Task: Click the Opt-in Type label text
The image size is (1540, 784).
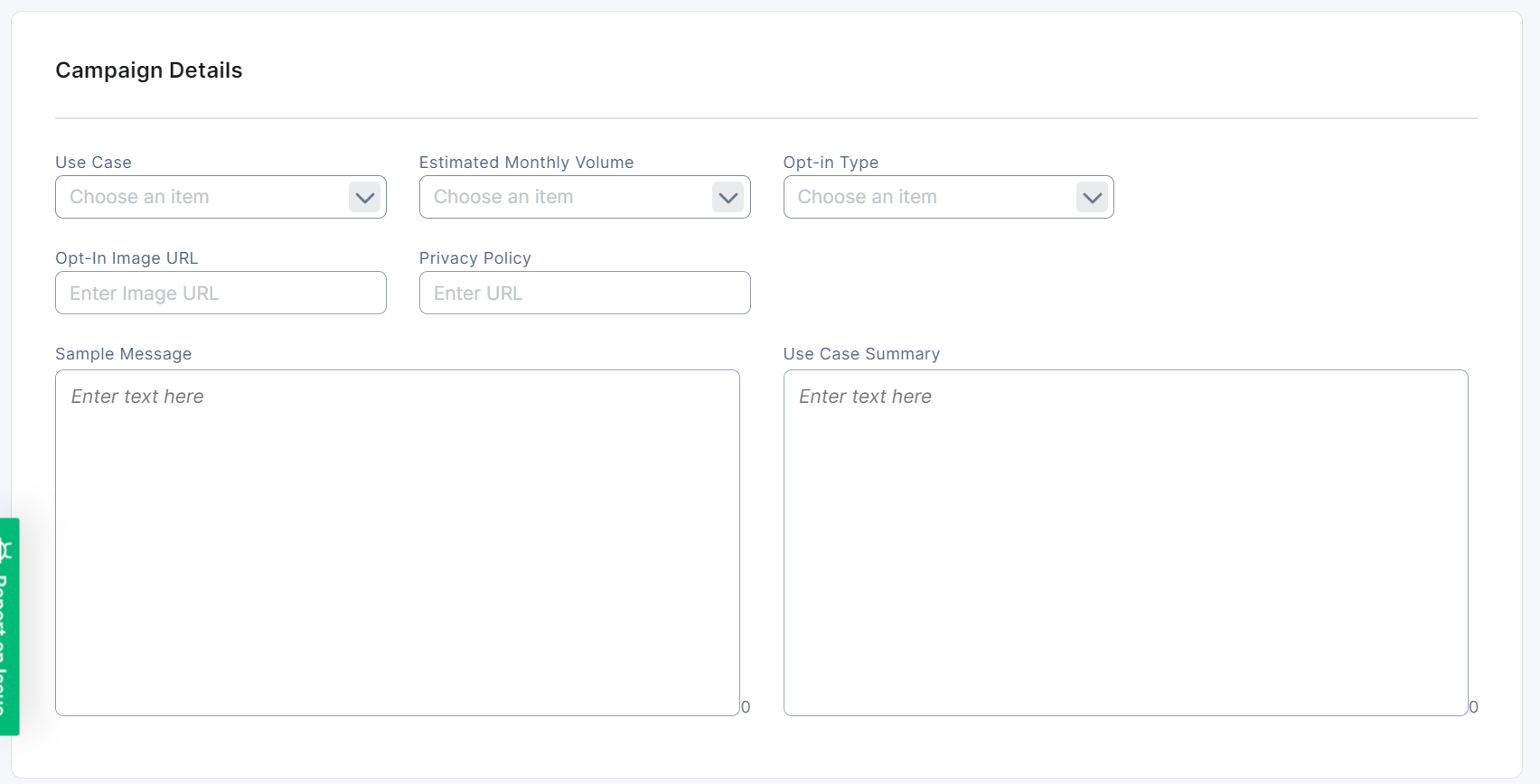Action: [x=831, y=163]
